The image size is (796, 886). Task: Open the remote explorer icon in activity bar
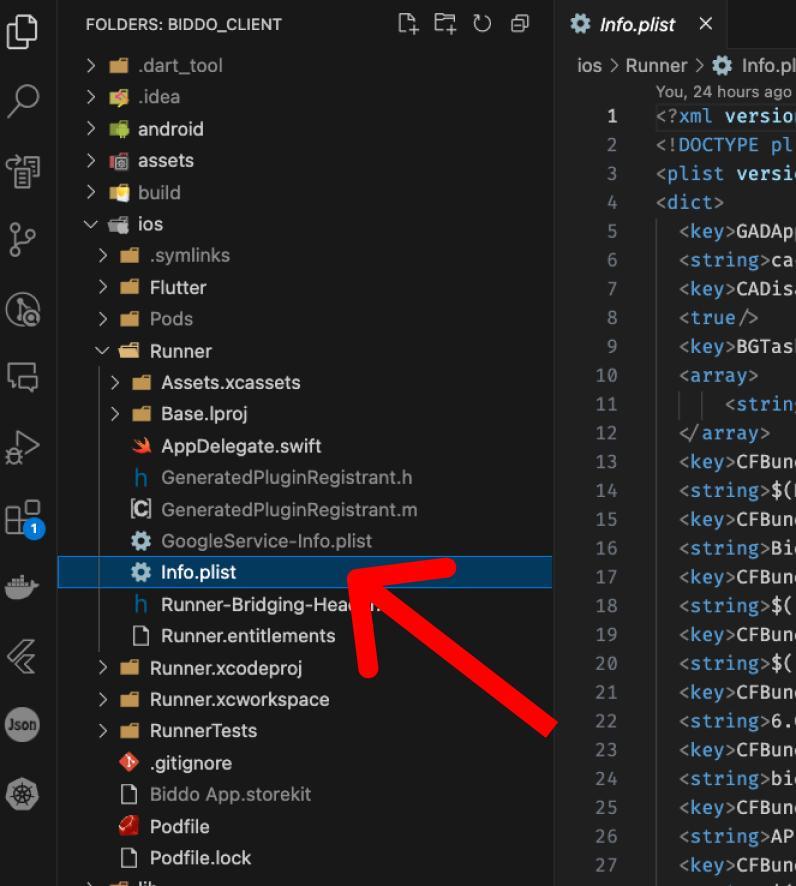point(23,171)
